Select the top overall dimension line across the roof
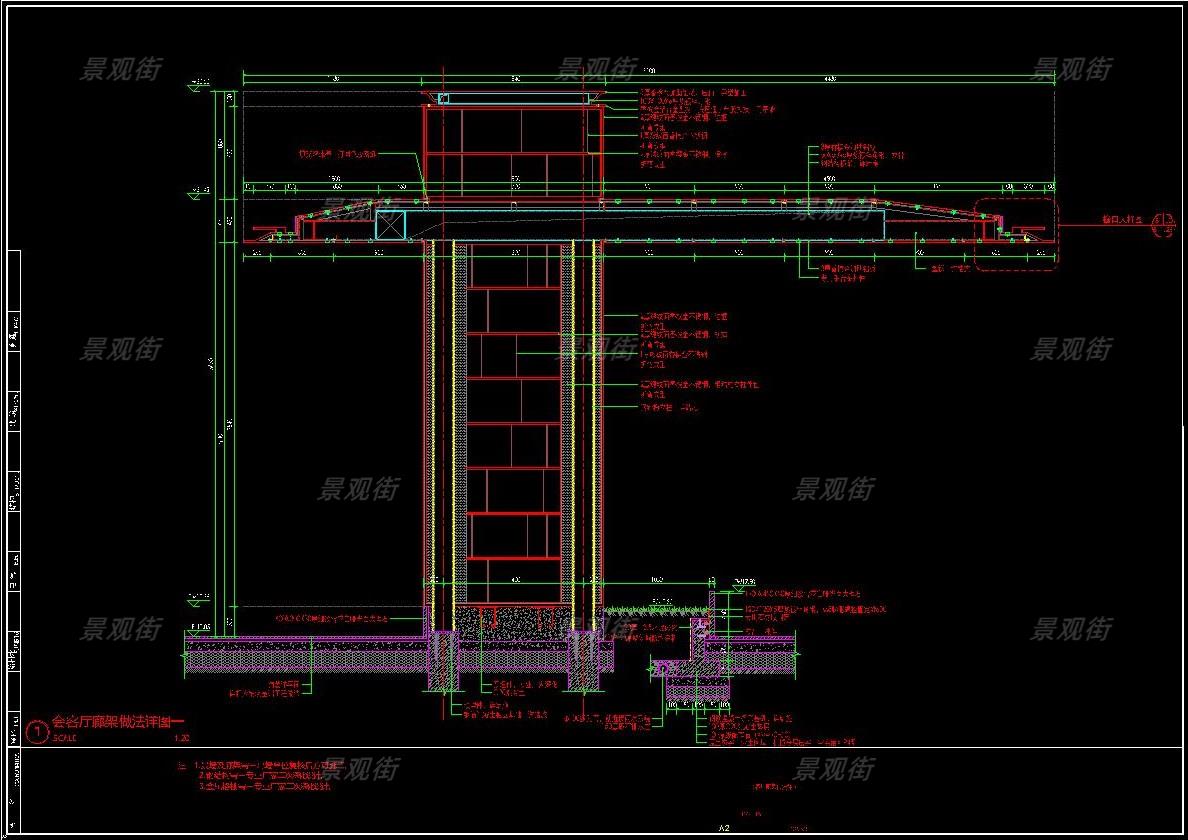Viewport: 1188px width, 840px height. coord(650,76)
